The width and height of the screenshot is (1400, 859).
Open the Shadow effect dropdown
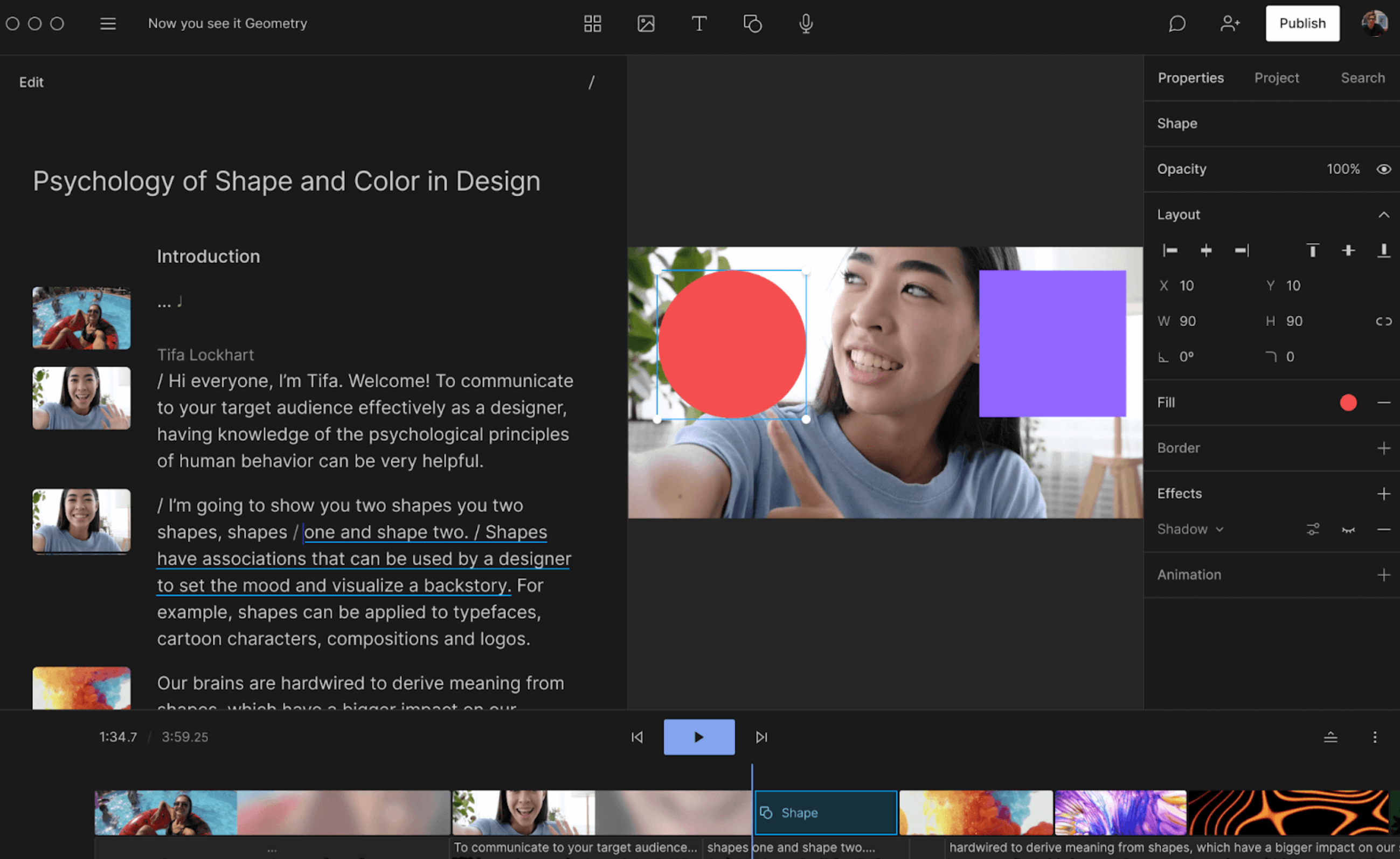point(1190,529)
